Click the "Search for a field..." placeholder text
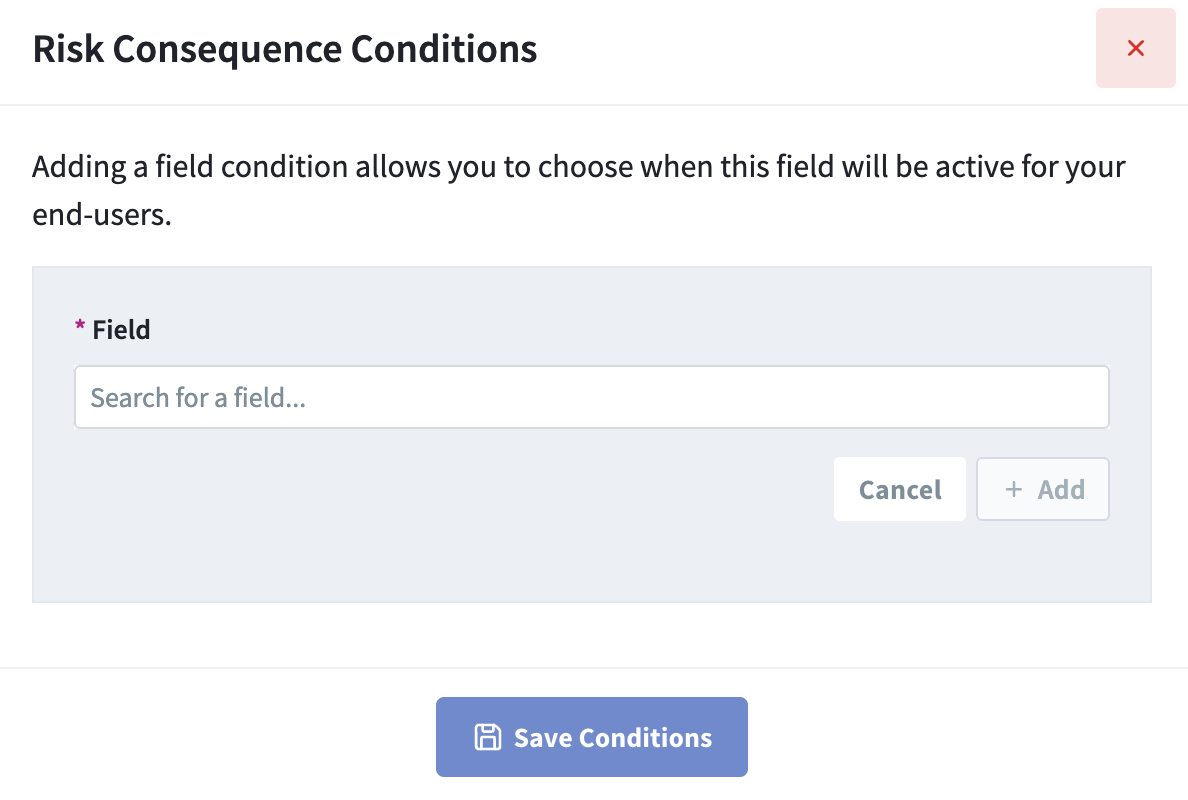This screenshot has height=800, width=1188. click(x=198, y=398)
